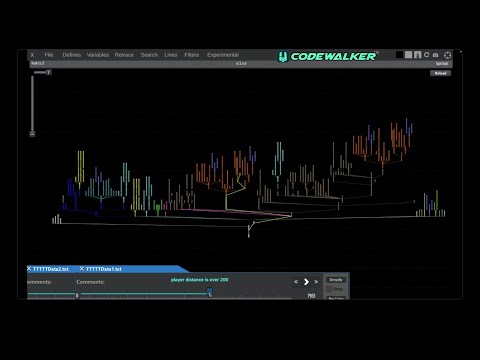Click the refresh arrow icon
Image resolution: width=480 pixels, height=360 pixels.
click(x=426, y=55)
